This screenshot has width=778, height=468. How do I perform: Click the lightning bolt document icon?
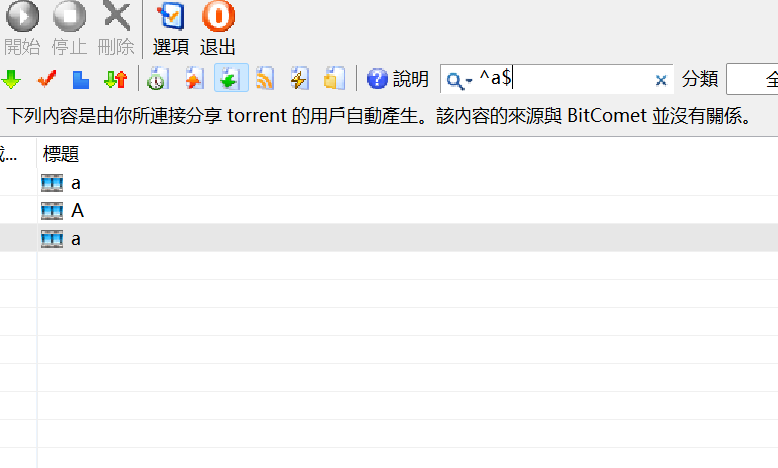300,78
